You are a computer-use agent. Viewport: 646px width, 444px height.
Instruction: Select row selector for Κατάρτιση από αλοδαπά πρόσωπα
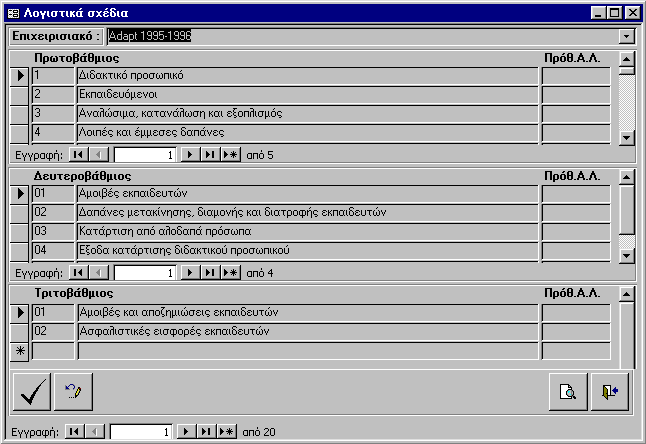pyautogui.click(x=20, y=231)
